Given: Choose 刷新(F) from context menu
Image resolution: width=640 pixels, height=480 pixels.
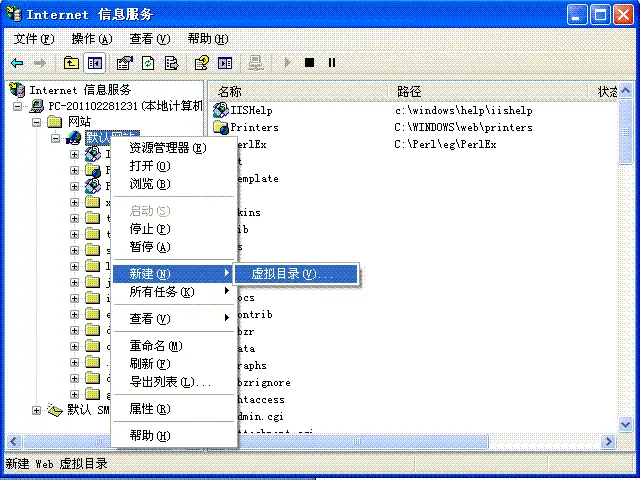Looking at the screenshot, I should point(174,364).
